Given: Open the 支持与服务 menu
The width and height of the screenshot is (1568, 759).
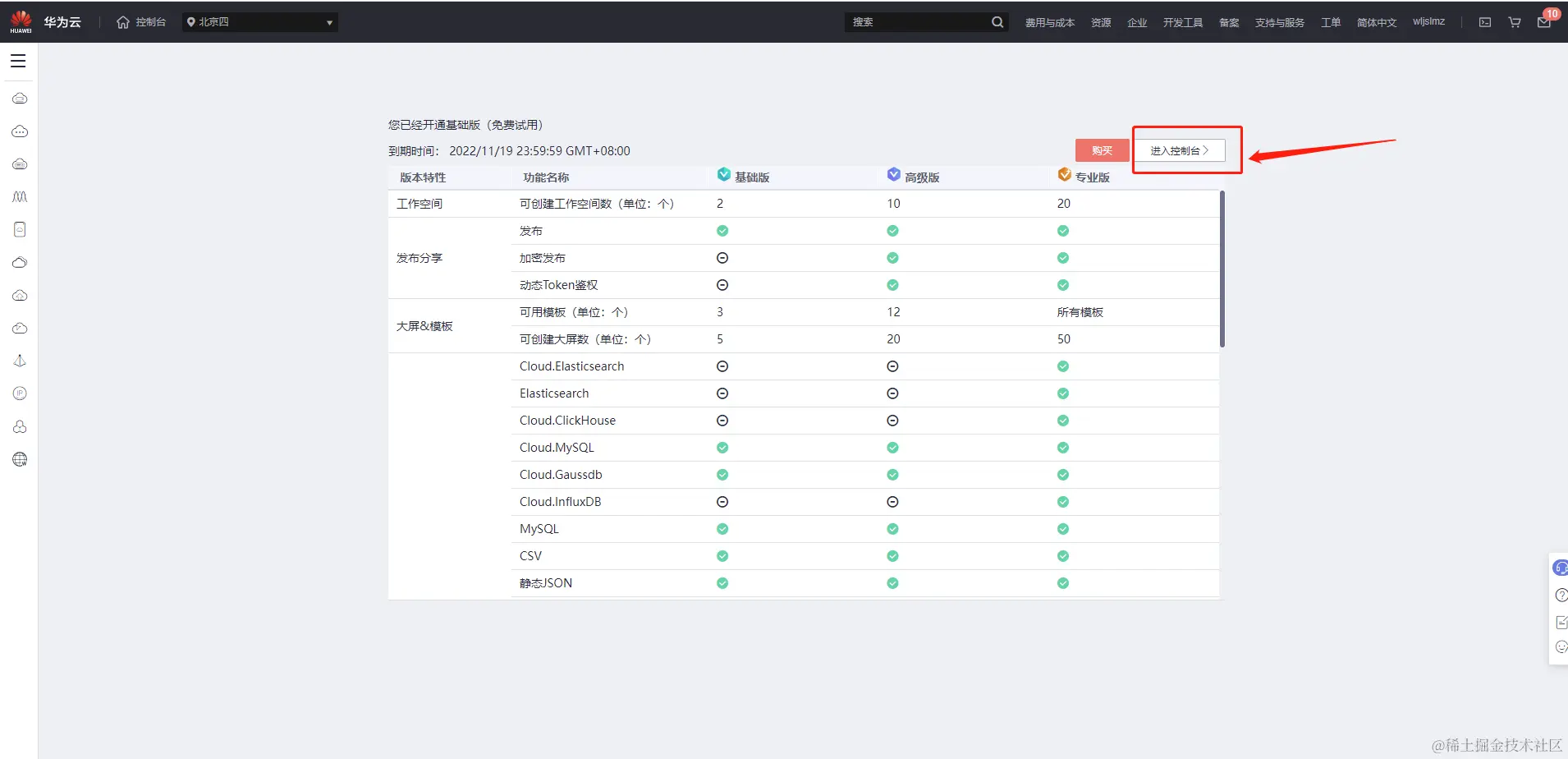Looking at the screenshot, I should 1280,22.
